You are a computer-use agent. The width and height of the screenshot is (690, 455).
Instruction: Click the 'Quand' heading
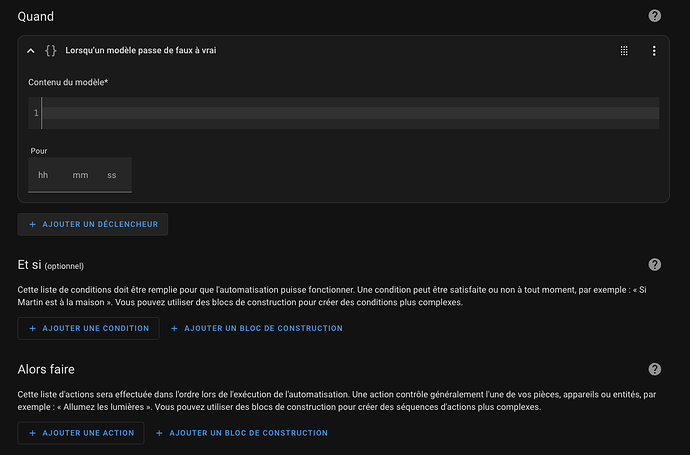point(36,16)
